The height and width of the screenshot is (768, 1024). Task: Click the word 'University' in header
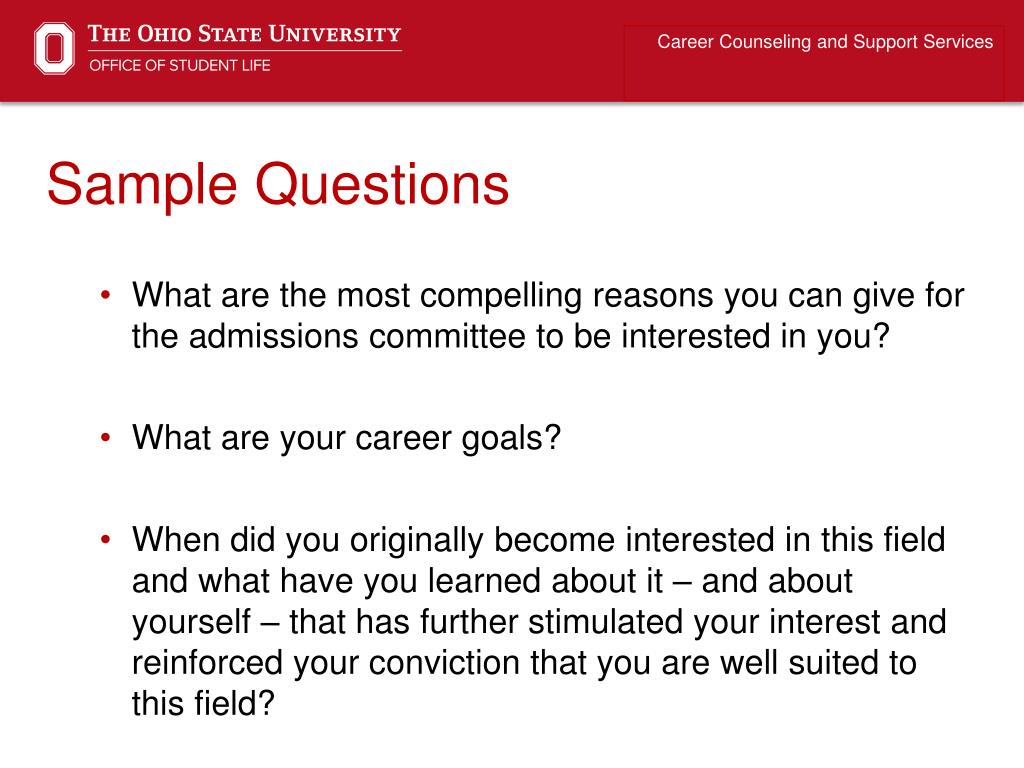pos(335,34)
